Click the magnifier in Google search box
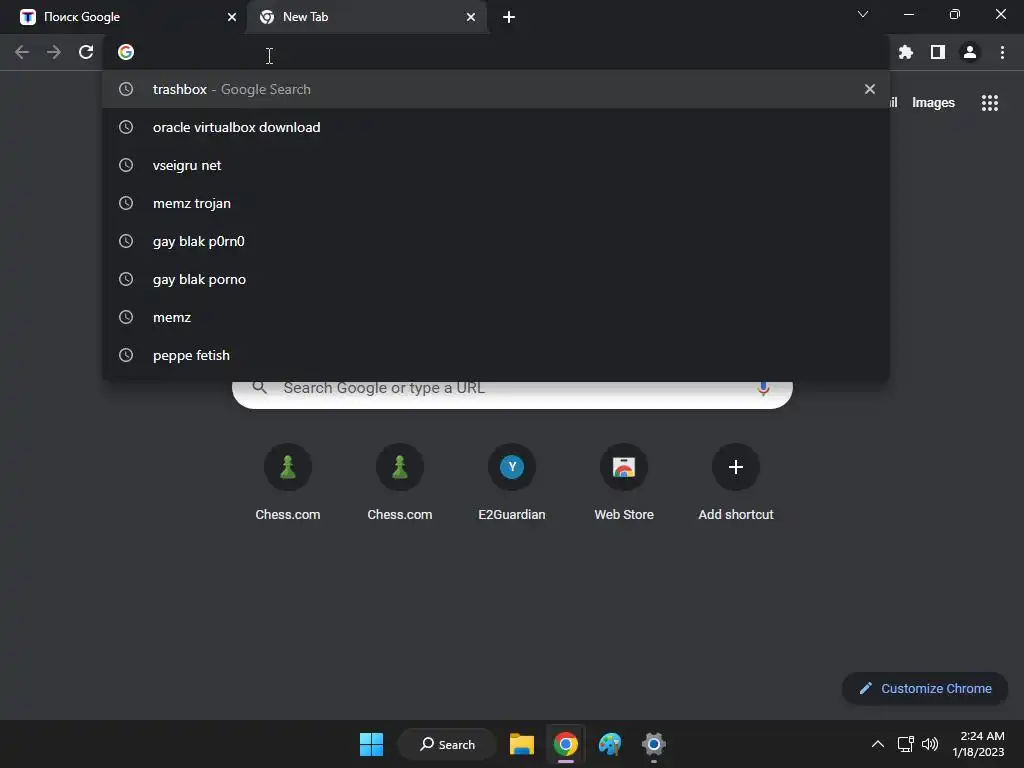The width and height of the screenshot is (1024, 768). click(x=259, y=387)
